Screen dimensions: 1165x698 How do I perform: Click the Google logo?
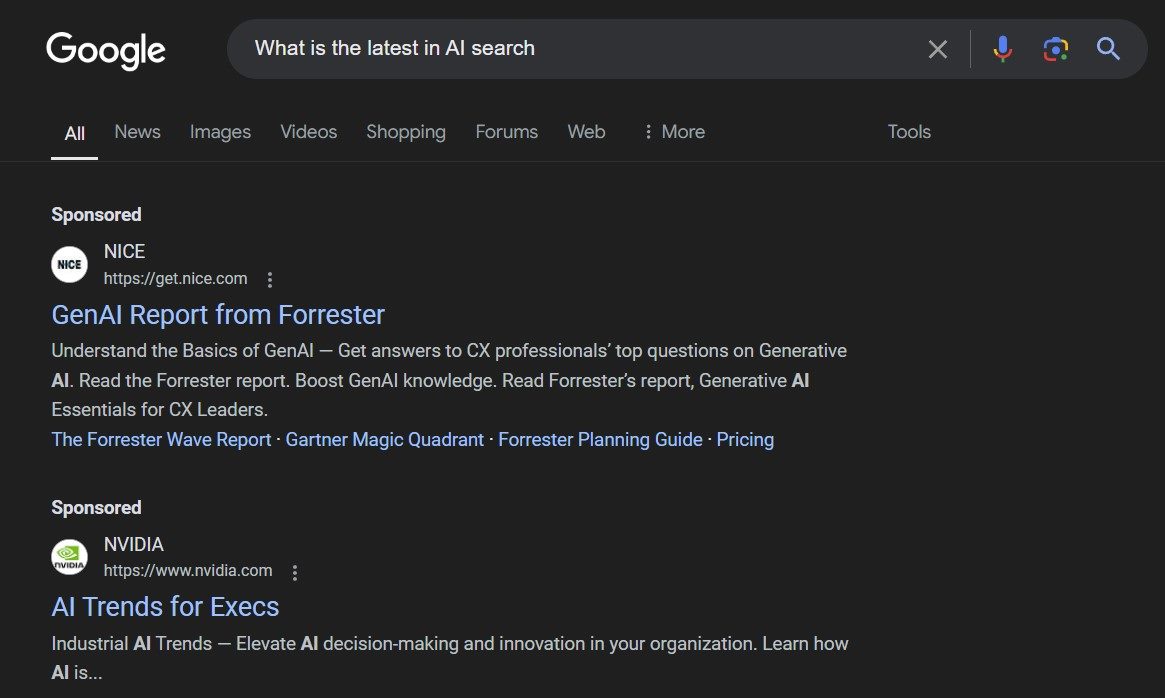coord(106,51)
